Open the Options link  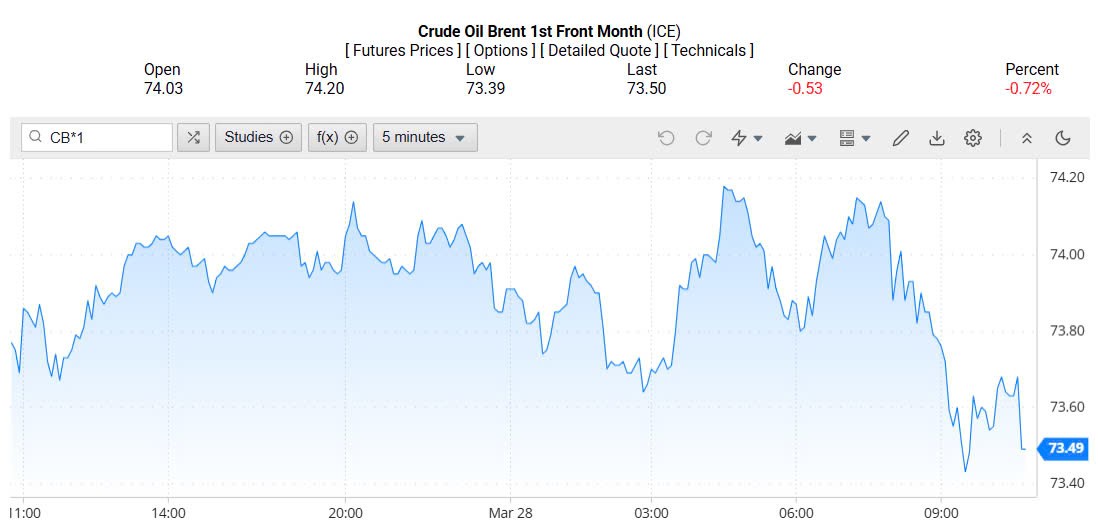coord(500,50)
